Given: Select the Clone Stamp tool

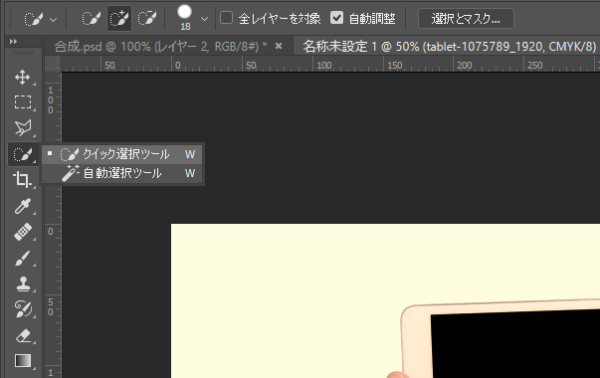Looking at the screenshot, I should pos(23,284).
